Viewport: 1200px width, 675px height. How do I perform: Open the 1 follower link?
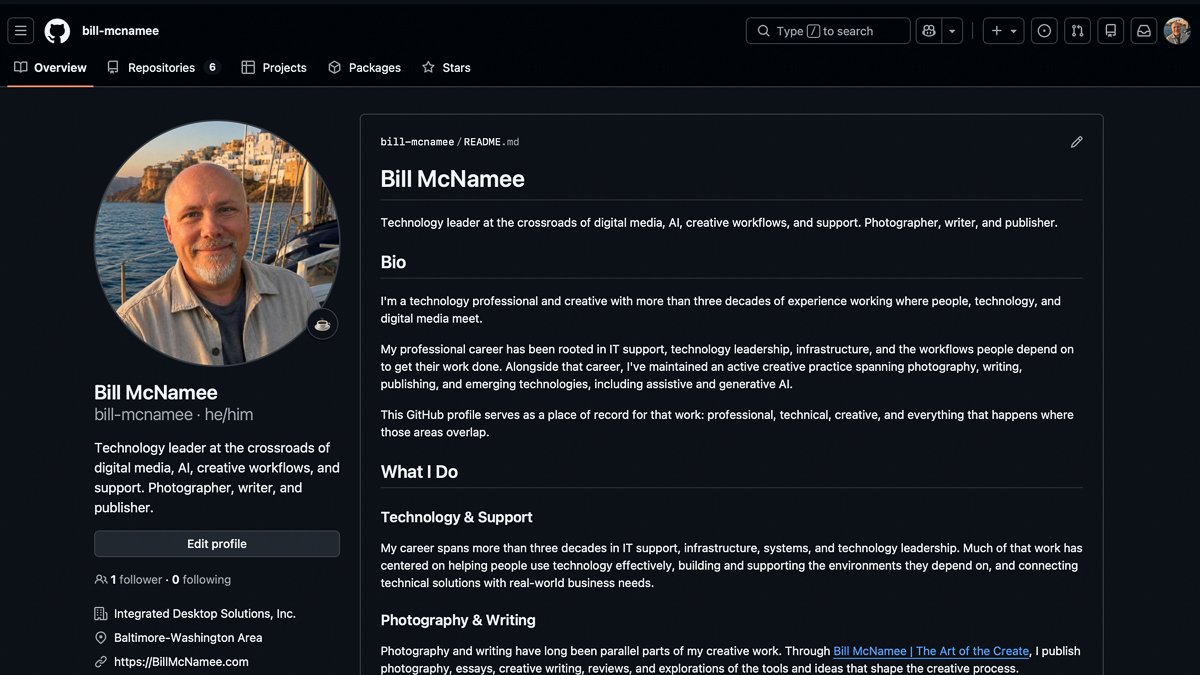136,580
